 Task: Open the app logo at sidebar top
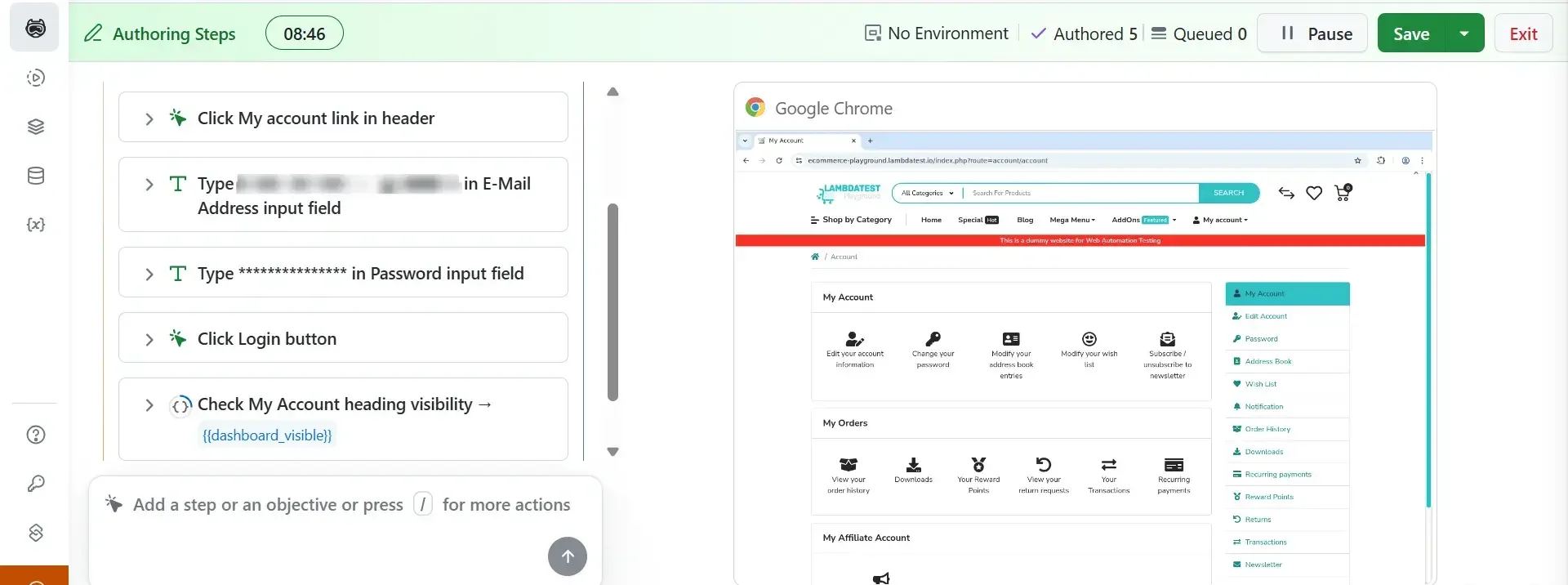35,28
